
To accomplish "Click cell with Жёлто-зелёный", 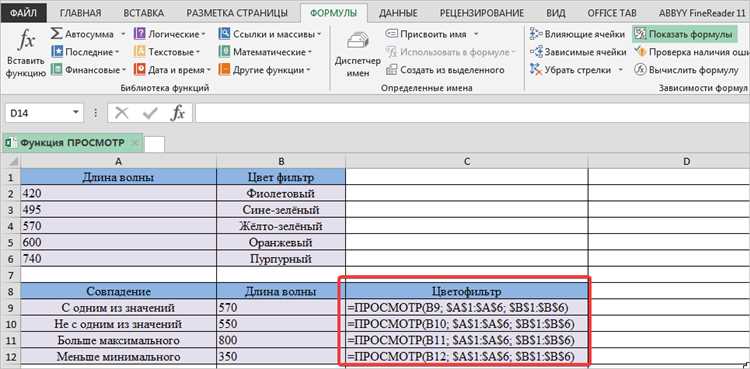I will point(281,226).
